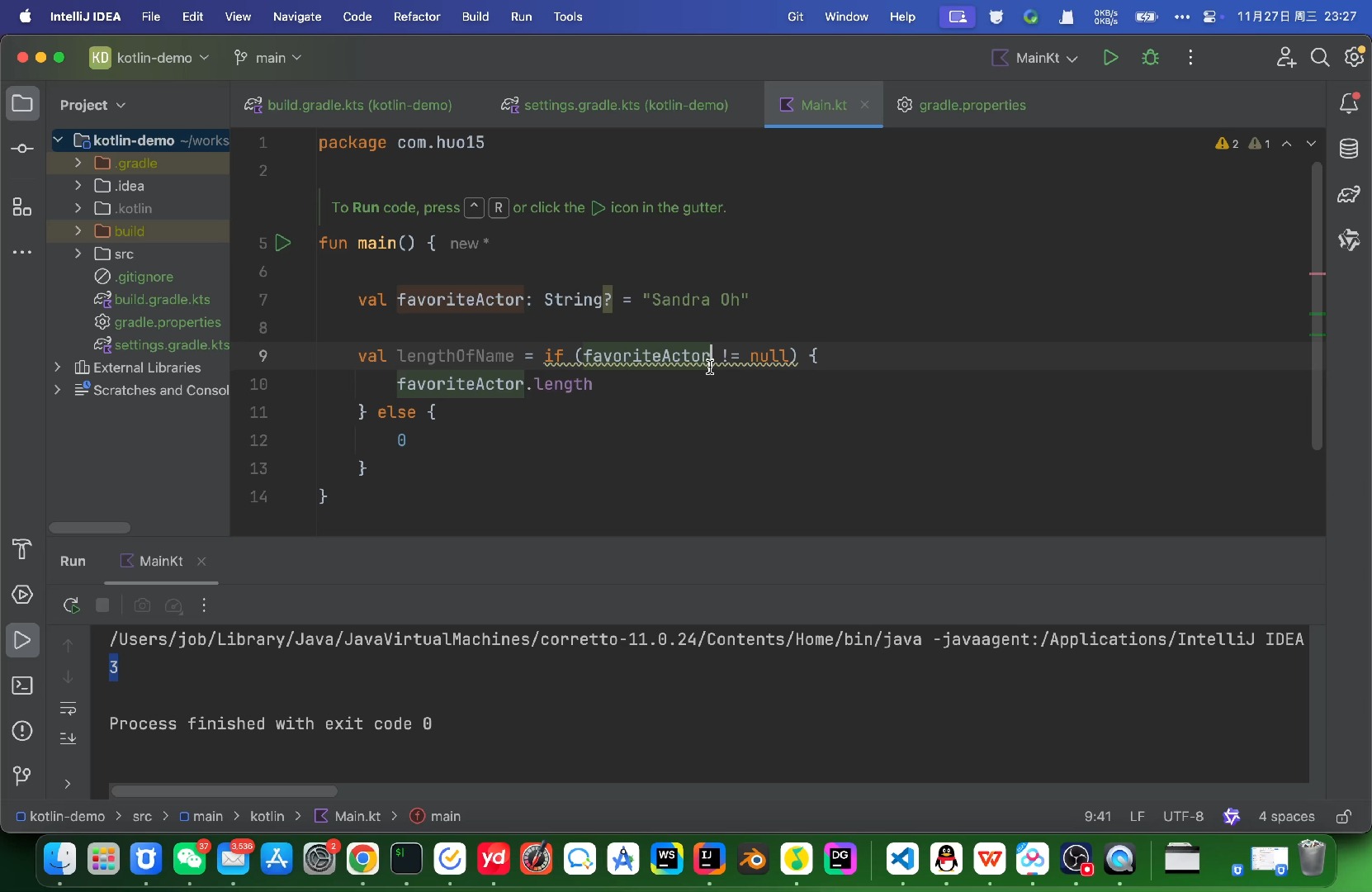Open IDE settings gear
Viewport: 1372px width, 892px height.
1355,58
